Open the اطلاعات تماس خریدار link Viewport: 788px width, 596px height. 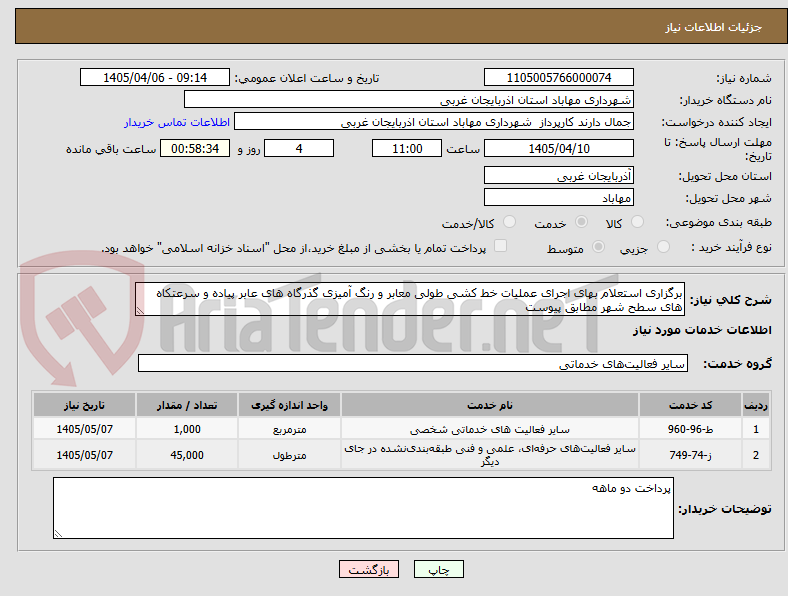177,122
